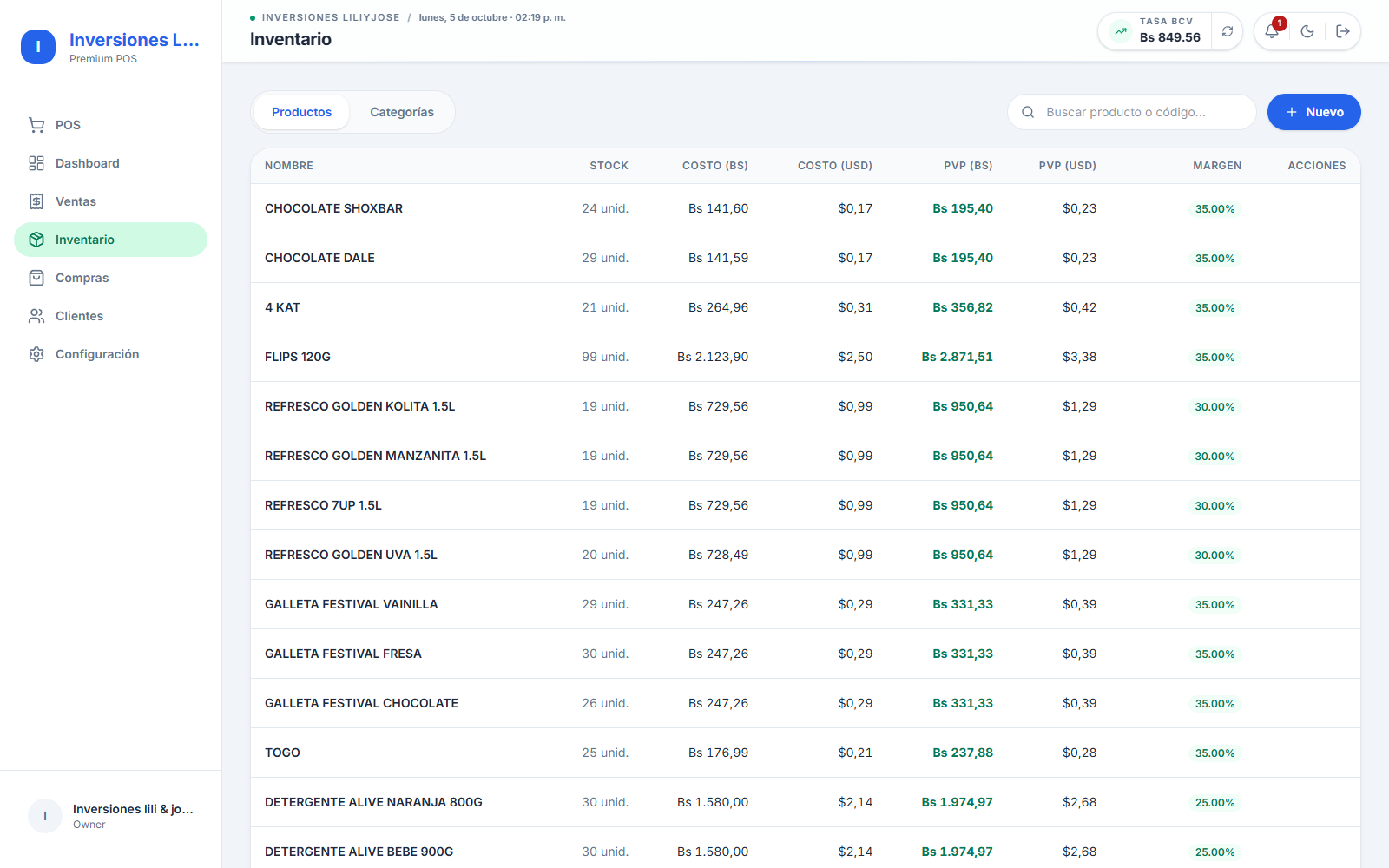1389x868 pixels.
Task: Select the CHOCOLATE SHOXBAR row name
Action: point(333,208)
